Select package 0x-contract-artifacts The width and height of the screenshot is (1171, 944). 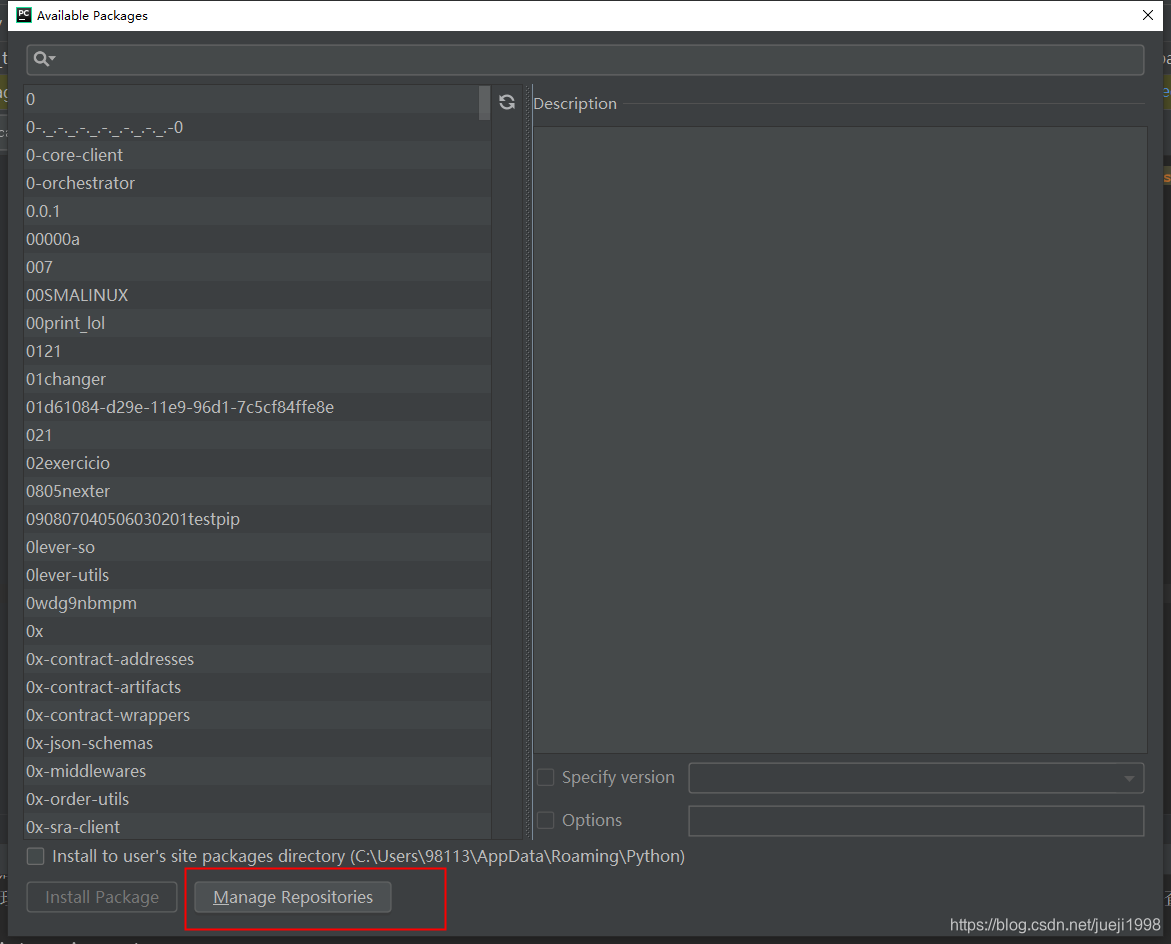258,687
